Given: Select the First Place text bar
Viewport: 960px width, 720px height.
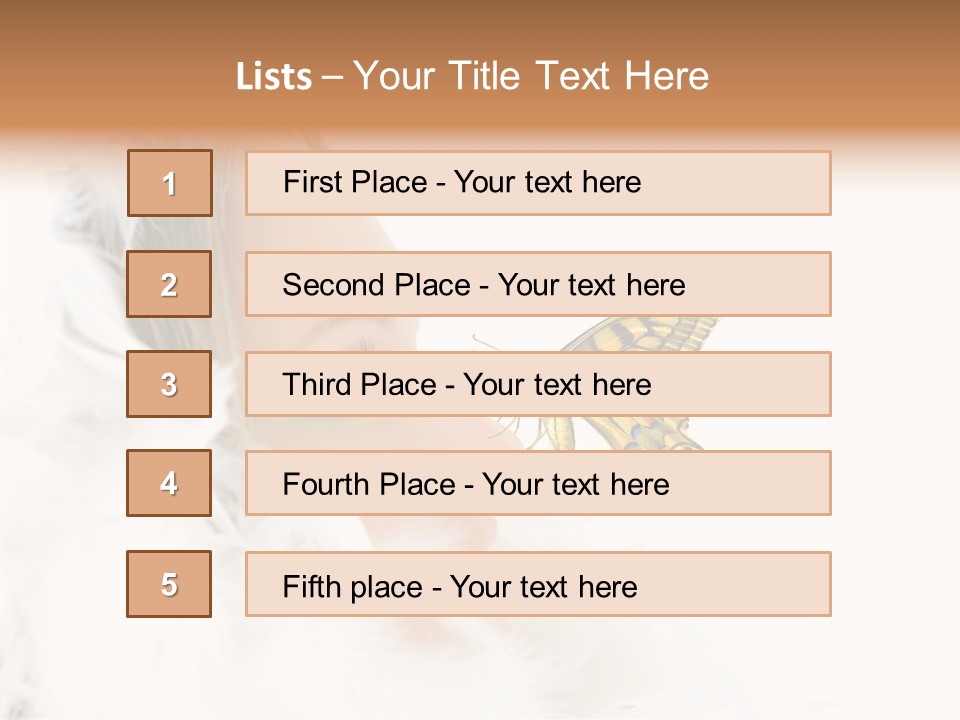Looking at the screenshot, I should pos(538,183).
